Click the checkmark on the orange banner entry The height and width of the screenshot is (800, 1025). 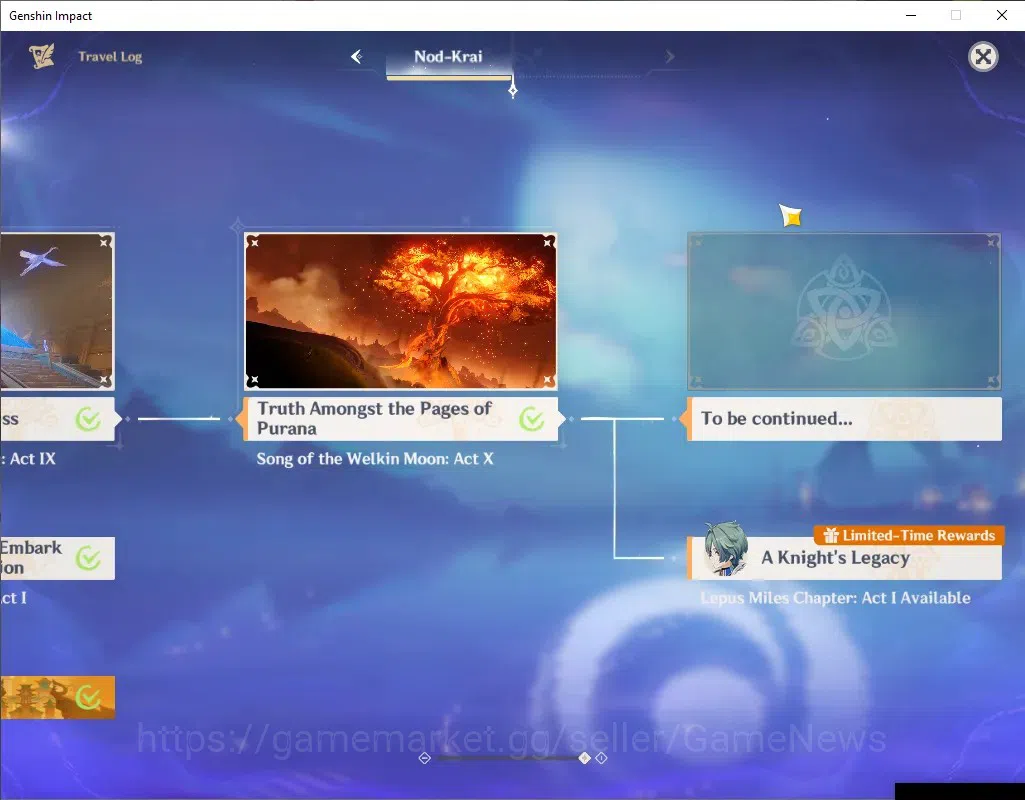pyautogui.click(x=88, y=697)
